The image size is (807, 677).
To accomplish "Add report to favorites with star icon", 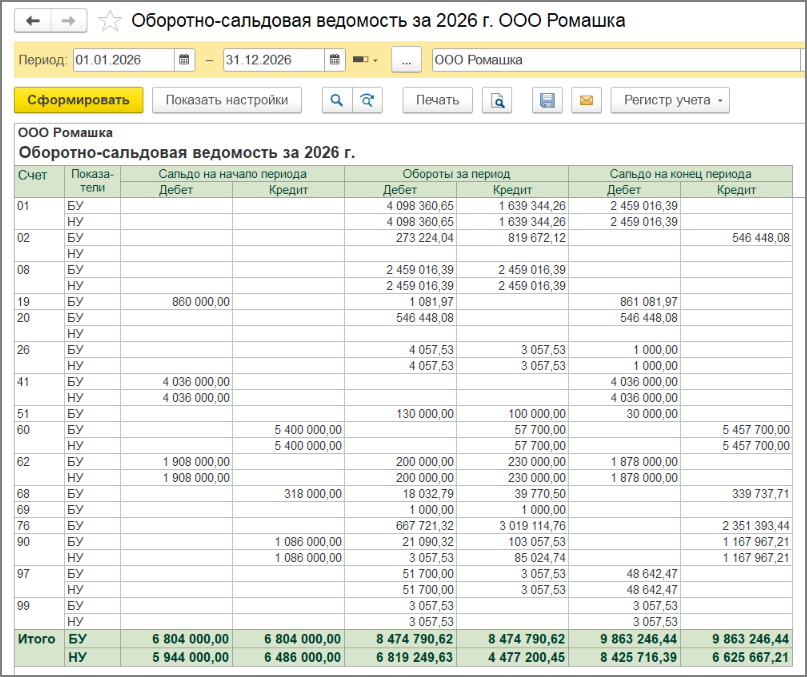I will coord(111,21).
